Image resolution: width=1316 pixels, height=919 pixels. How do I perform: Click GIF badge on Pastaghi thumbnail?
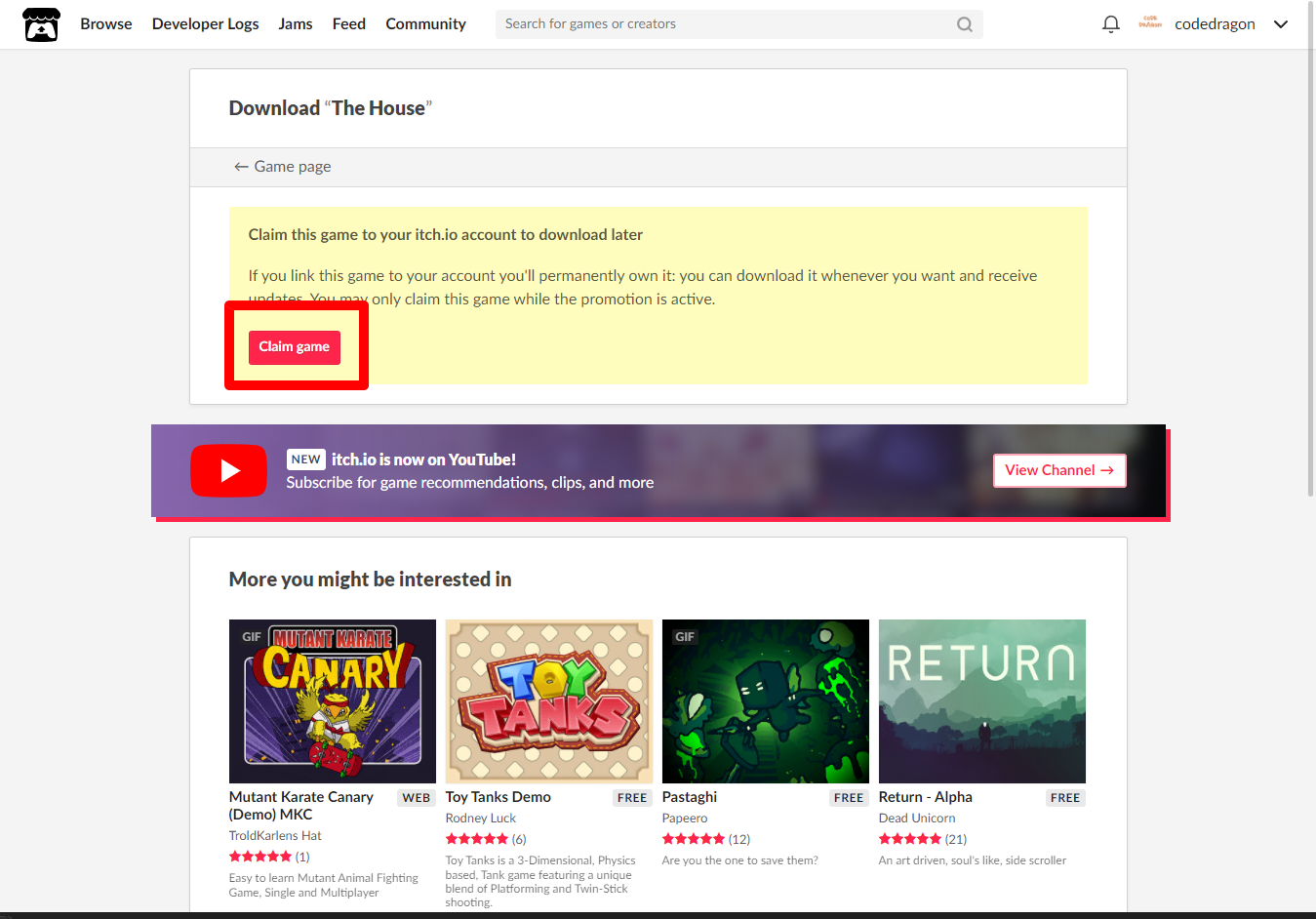685,637
